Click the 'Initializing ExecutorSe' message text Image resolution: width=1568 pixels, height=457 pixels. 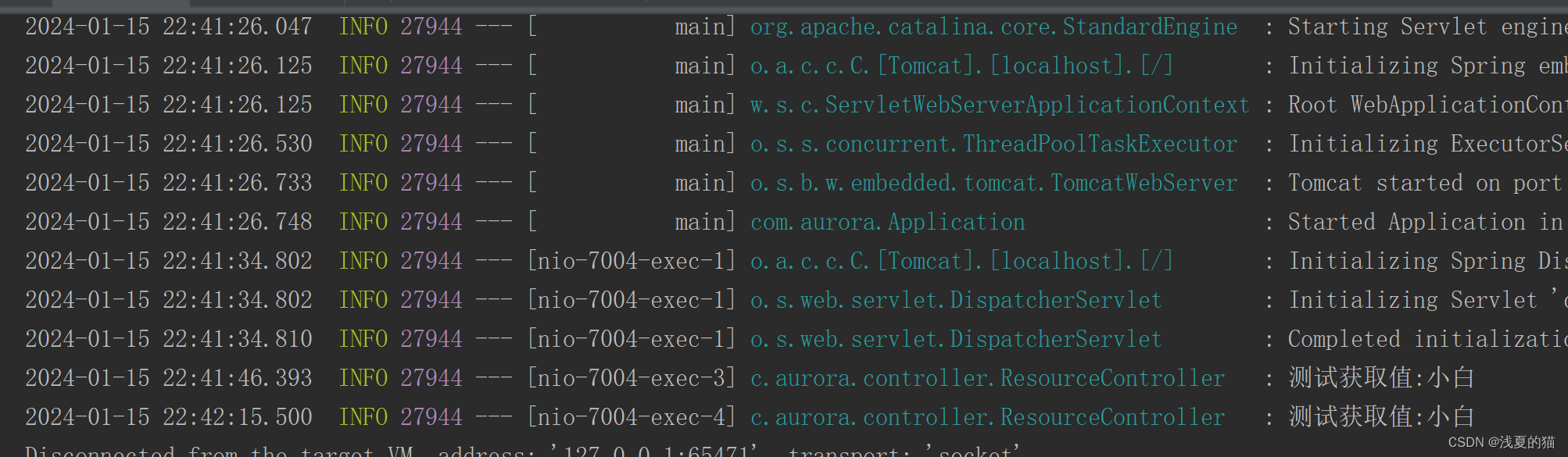coord(1427,145)
